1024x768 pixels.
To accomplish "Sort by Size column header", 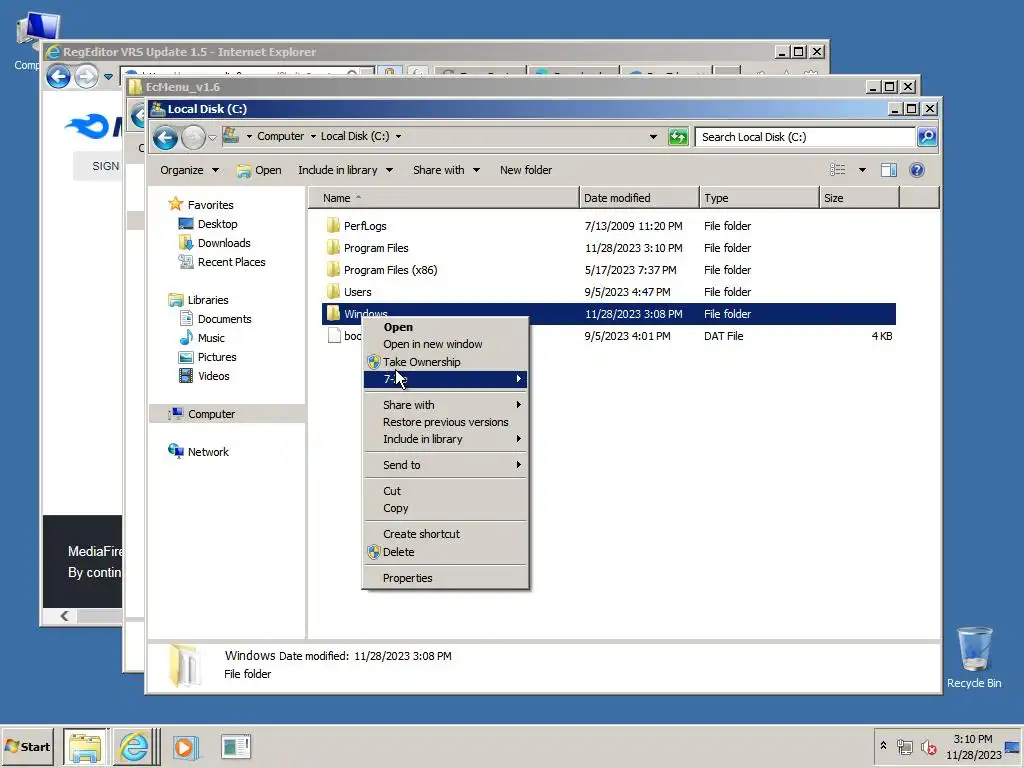I will coord(859,198).
